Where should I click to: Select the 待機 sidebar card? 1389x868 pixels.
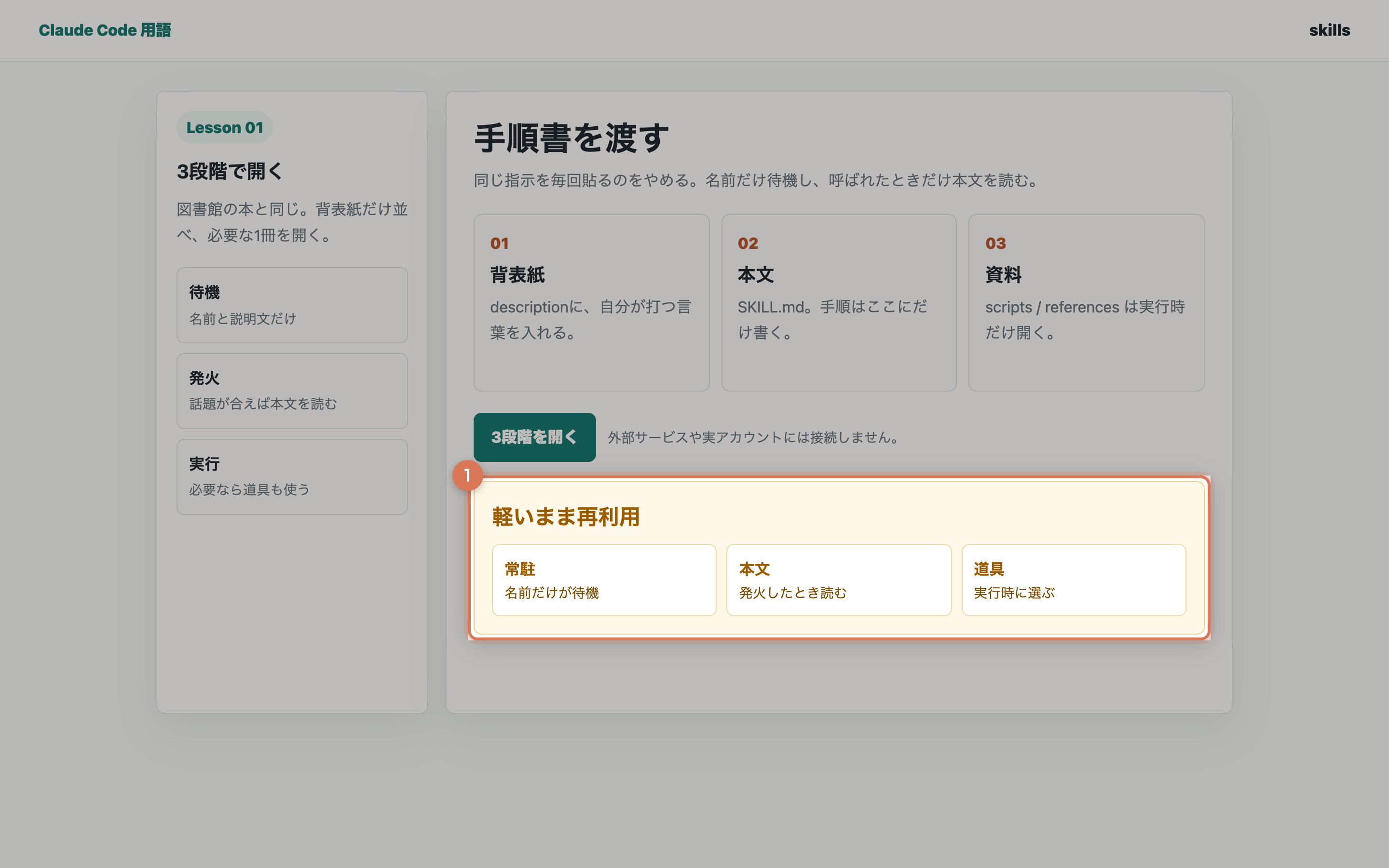click(x=292, y=305)
